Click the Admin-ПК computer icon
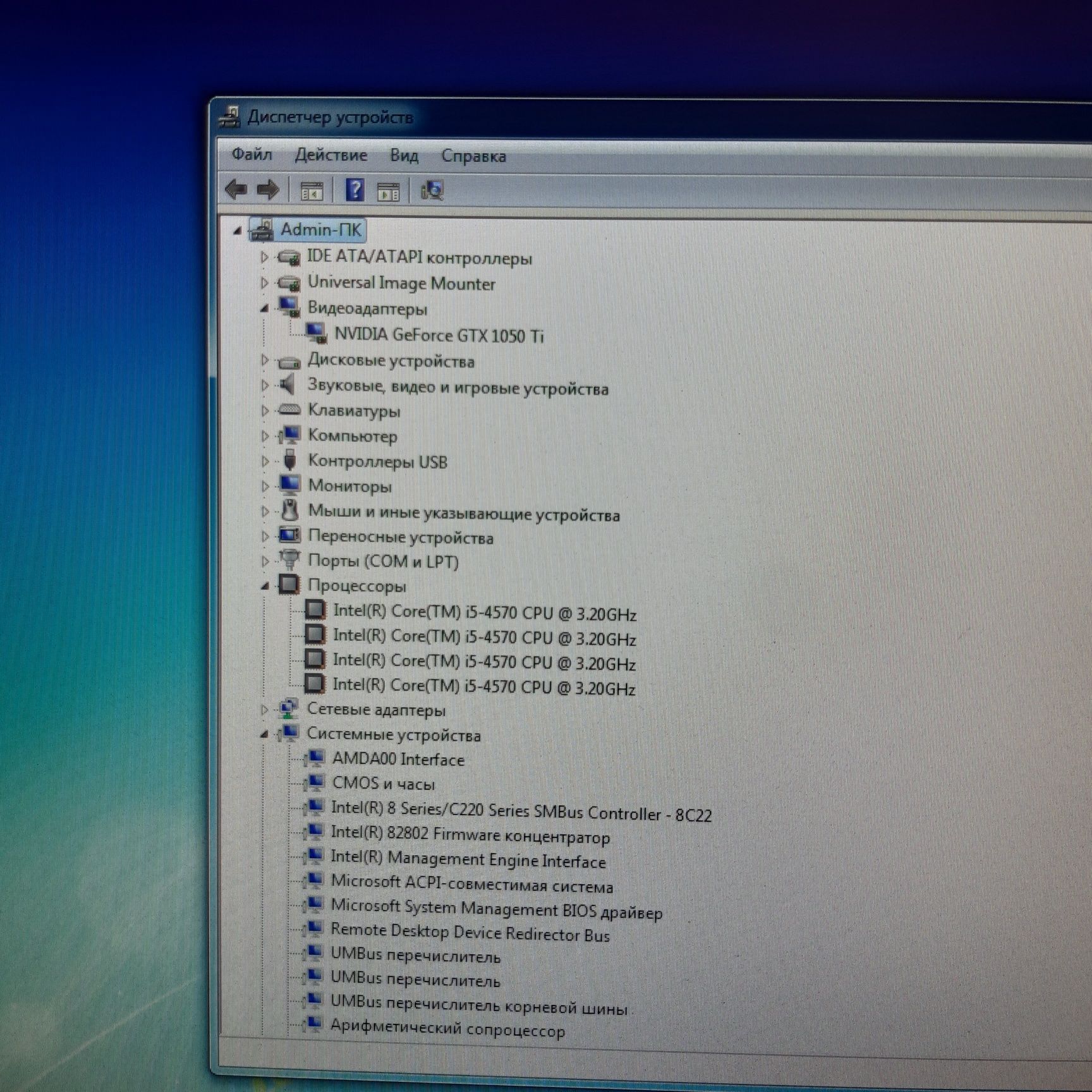The height and width of the screenshot is (1092, 1092). [262, 230]
